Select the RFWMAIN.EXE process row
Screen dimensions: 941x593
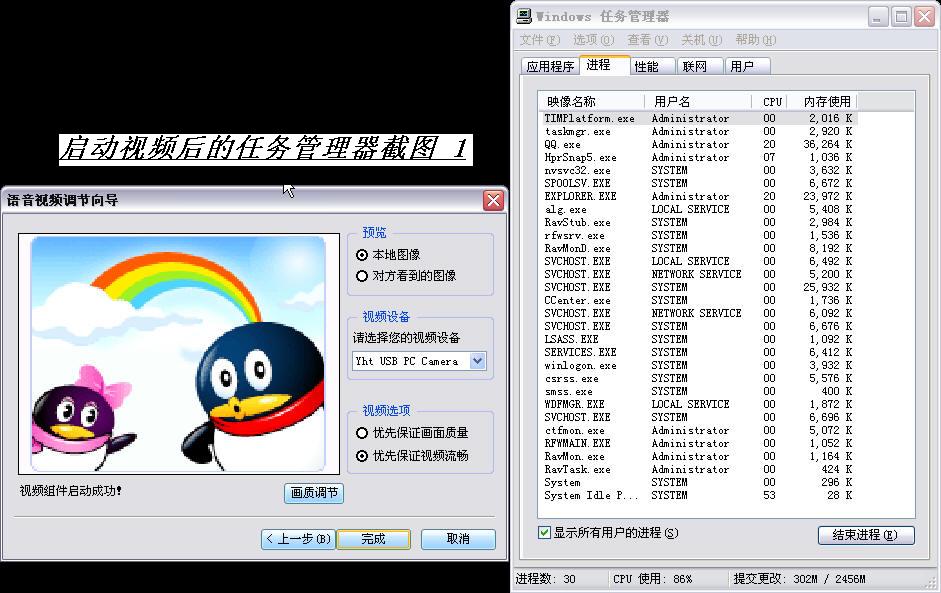click(x=699, y=444)
